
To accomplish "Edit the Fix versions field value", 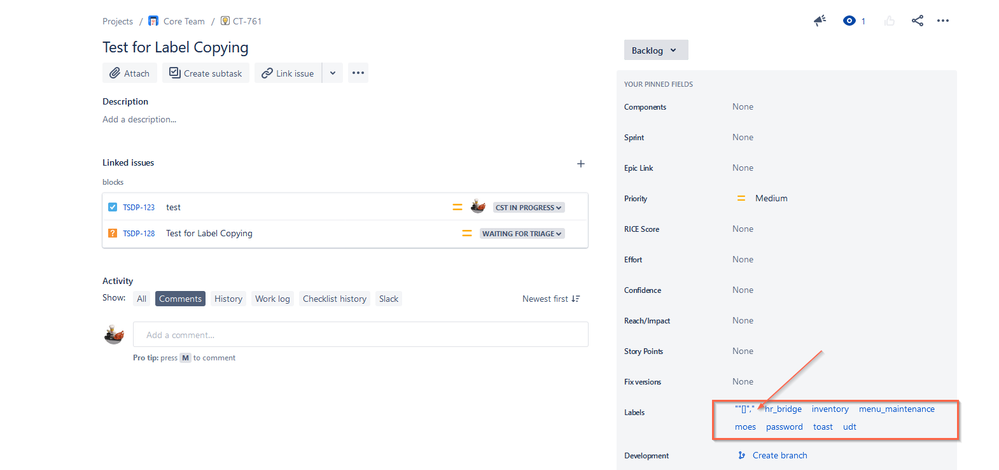I will 743,381.
